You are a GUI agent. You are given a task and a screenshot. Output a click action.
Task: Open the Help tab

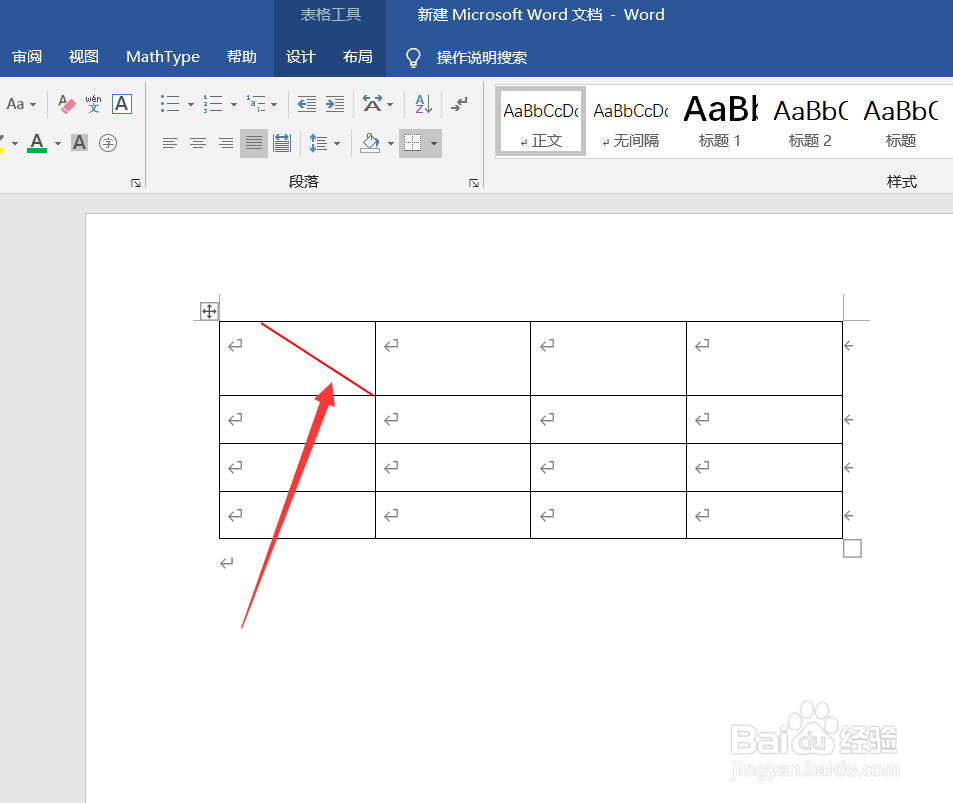coord(241,57)
